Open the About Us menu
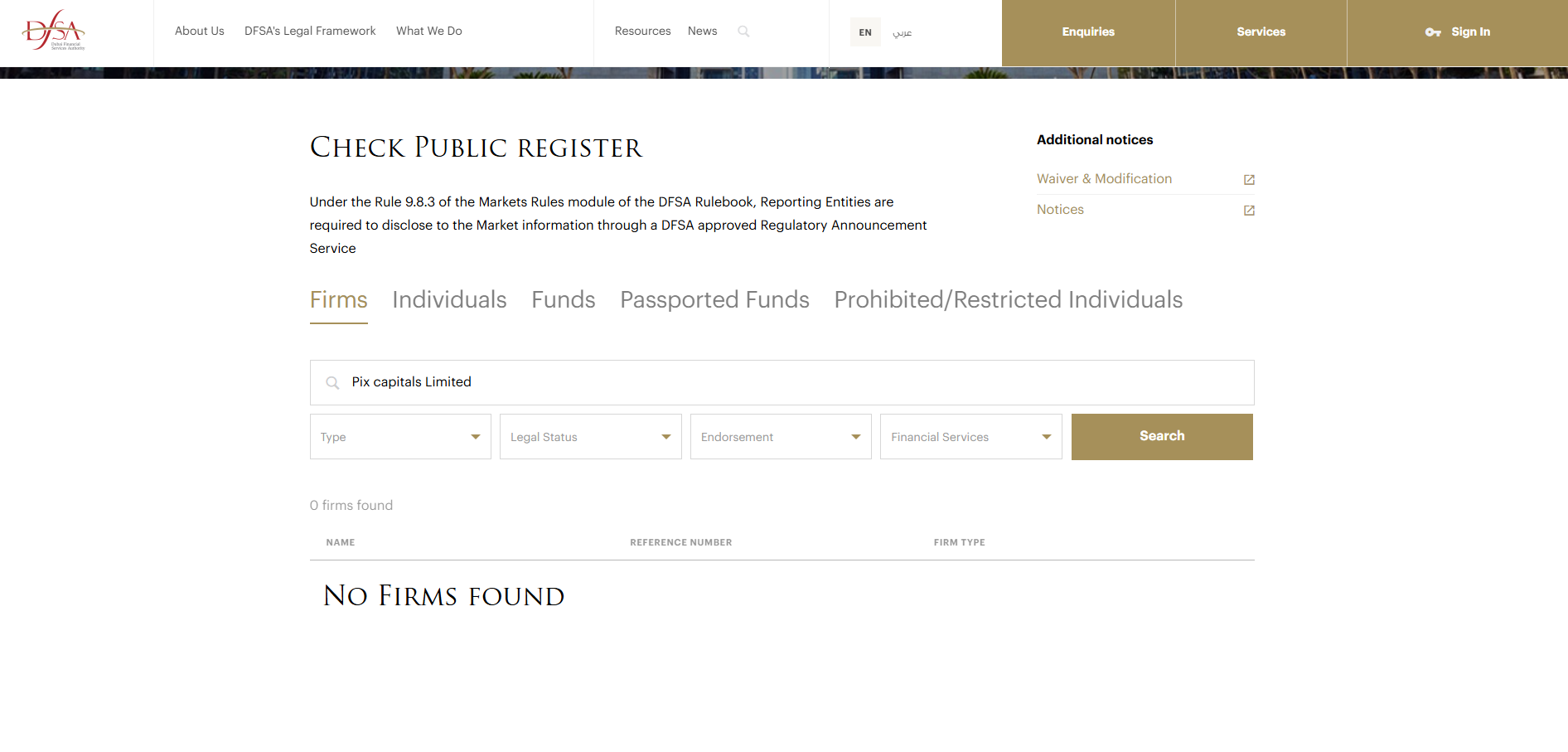 [200, 31]
